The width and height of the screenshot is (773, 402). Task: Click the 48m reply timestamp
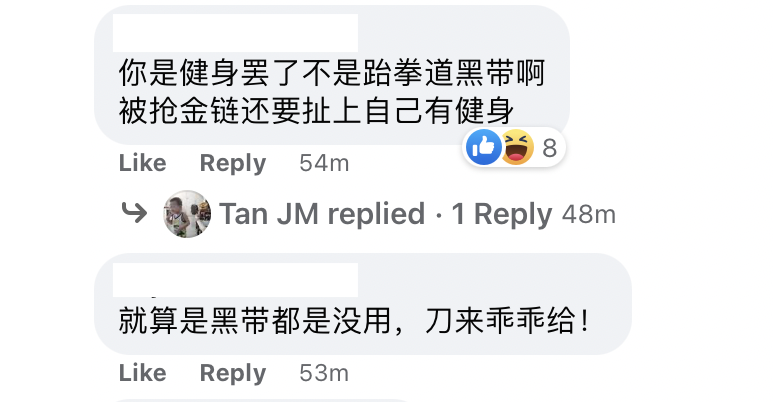point(589,215)
